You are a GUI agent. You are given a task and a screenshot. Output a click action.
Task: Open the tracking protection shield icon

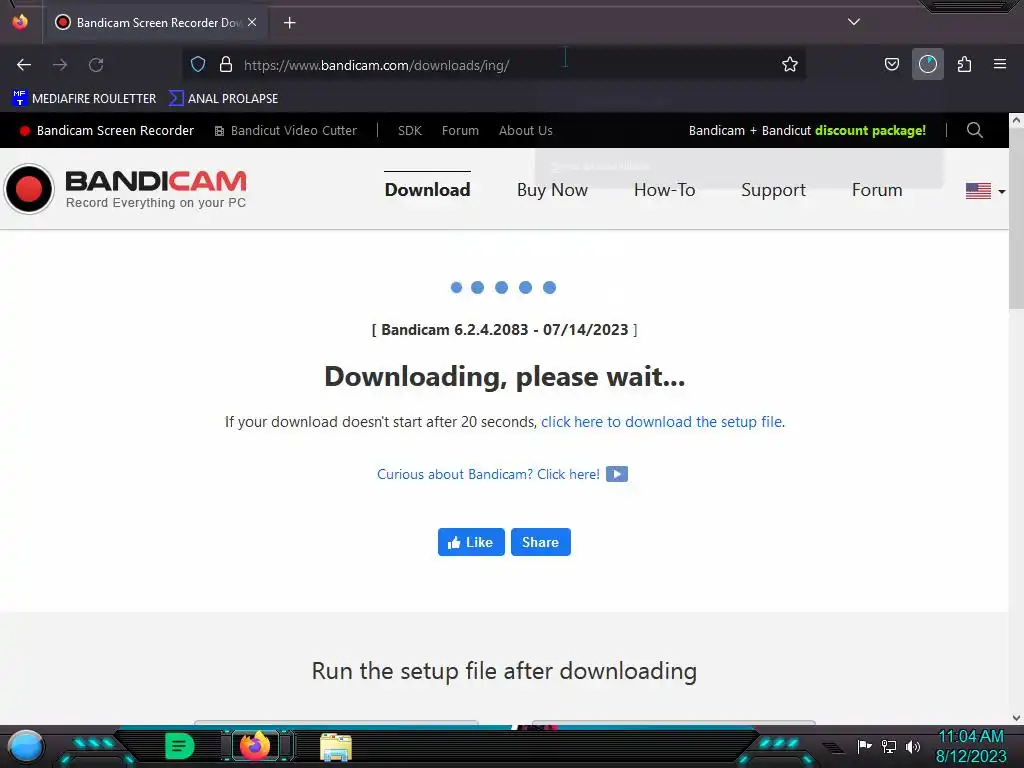point(198,64)
